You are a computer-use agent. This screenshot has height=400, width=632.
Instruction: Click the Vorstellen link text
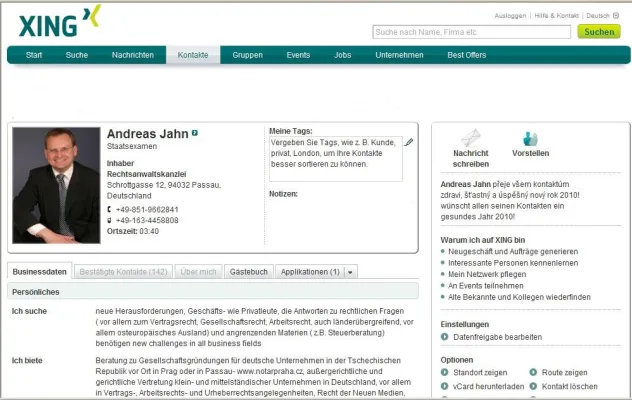tap(530, 153)
